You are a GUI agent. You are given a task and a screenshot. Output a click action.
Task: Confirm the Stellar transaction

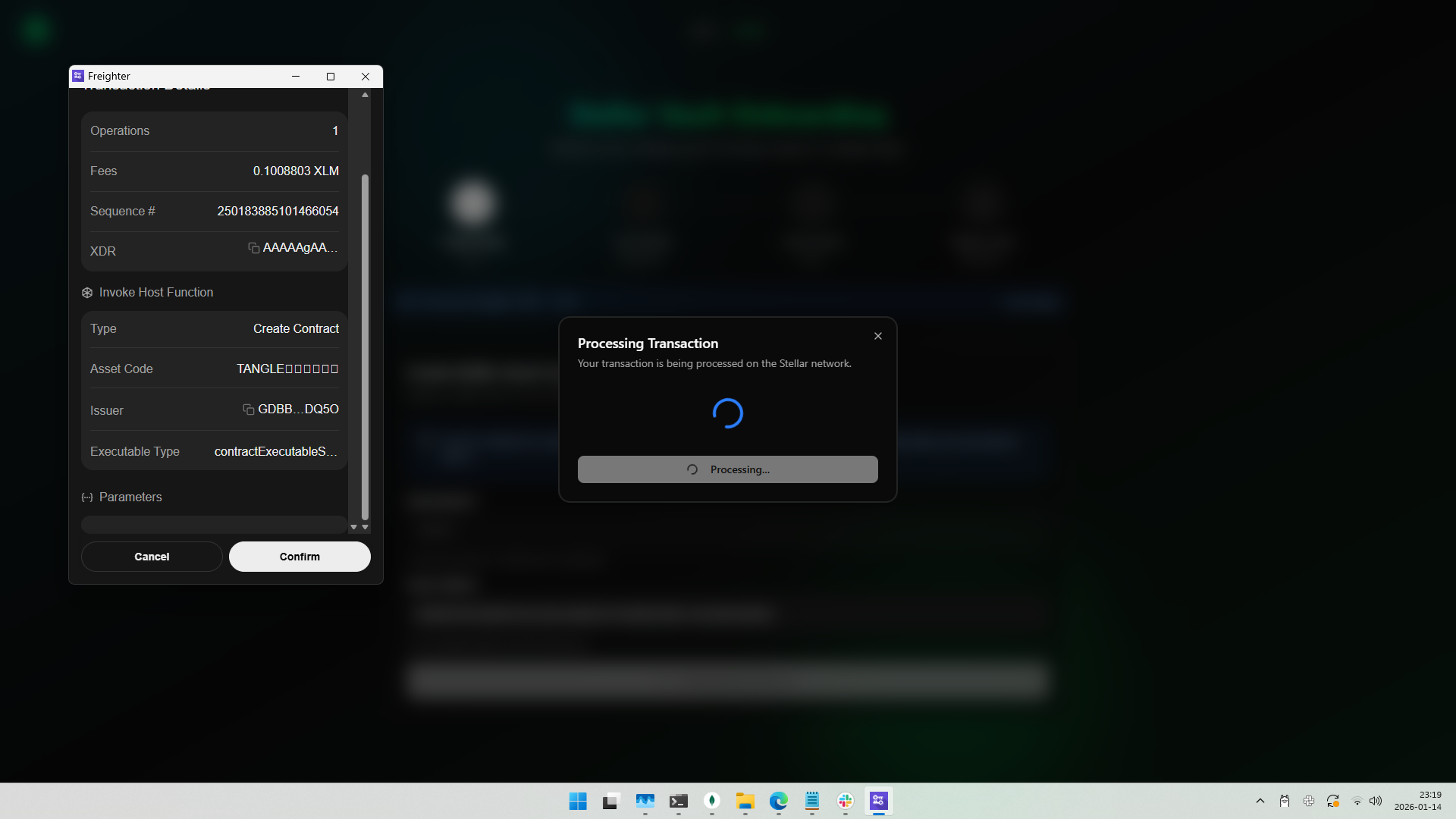tap(300, 556)
